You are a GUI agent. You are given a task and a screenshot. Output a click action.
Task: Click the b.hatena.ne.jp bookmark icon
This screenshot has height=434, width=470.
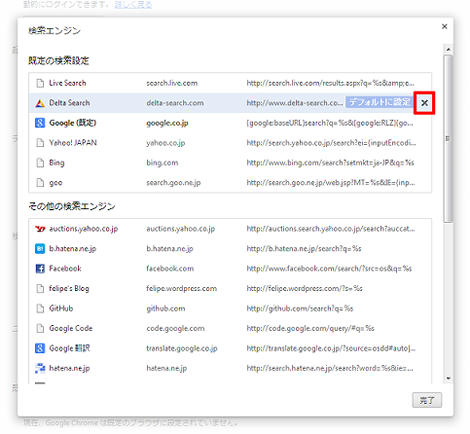pos(40,249)
